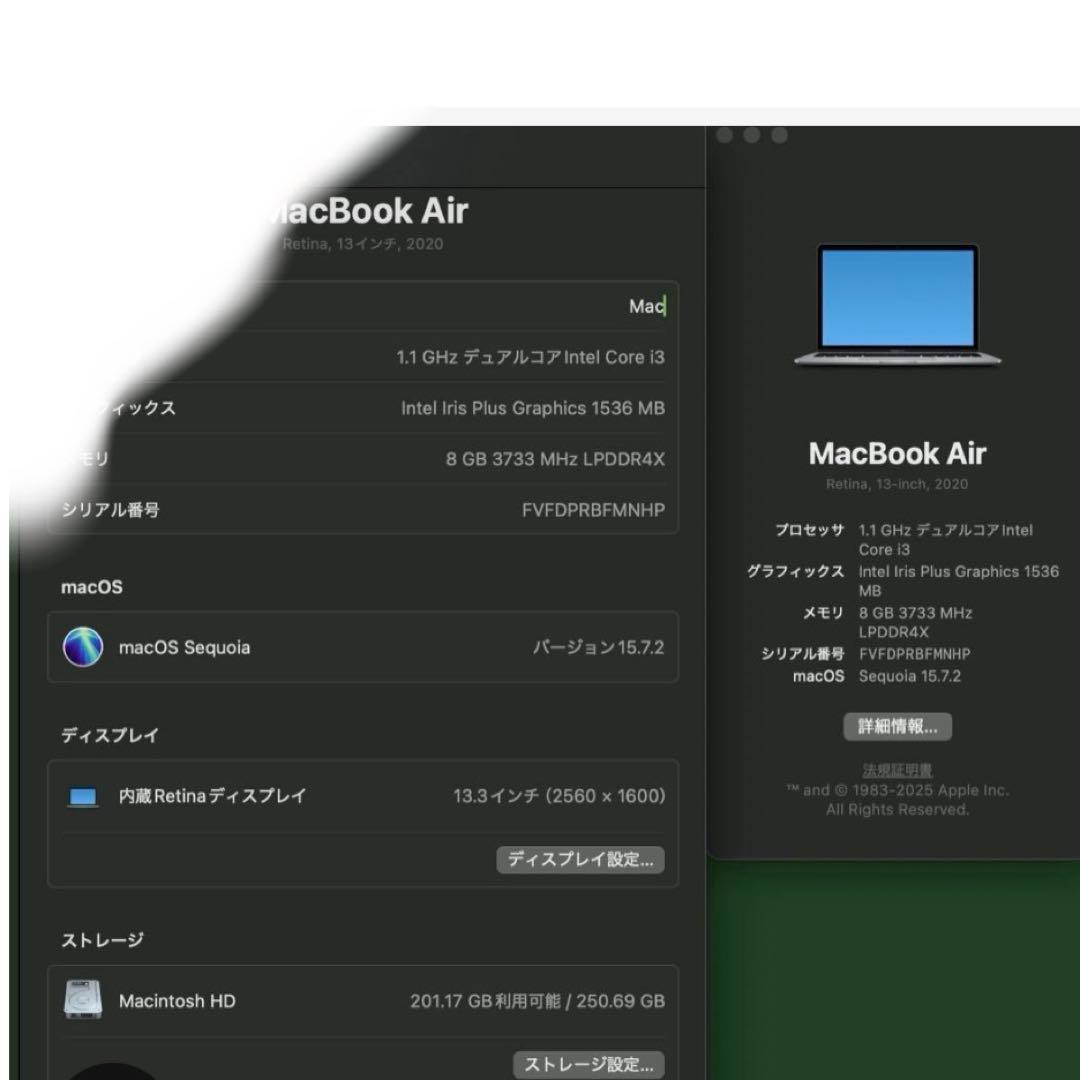Click the Macintosh HD label
1080x1080 pixels.
(x=177, y=1001)
